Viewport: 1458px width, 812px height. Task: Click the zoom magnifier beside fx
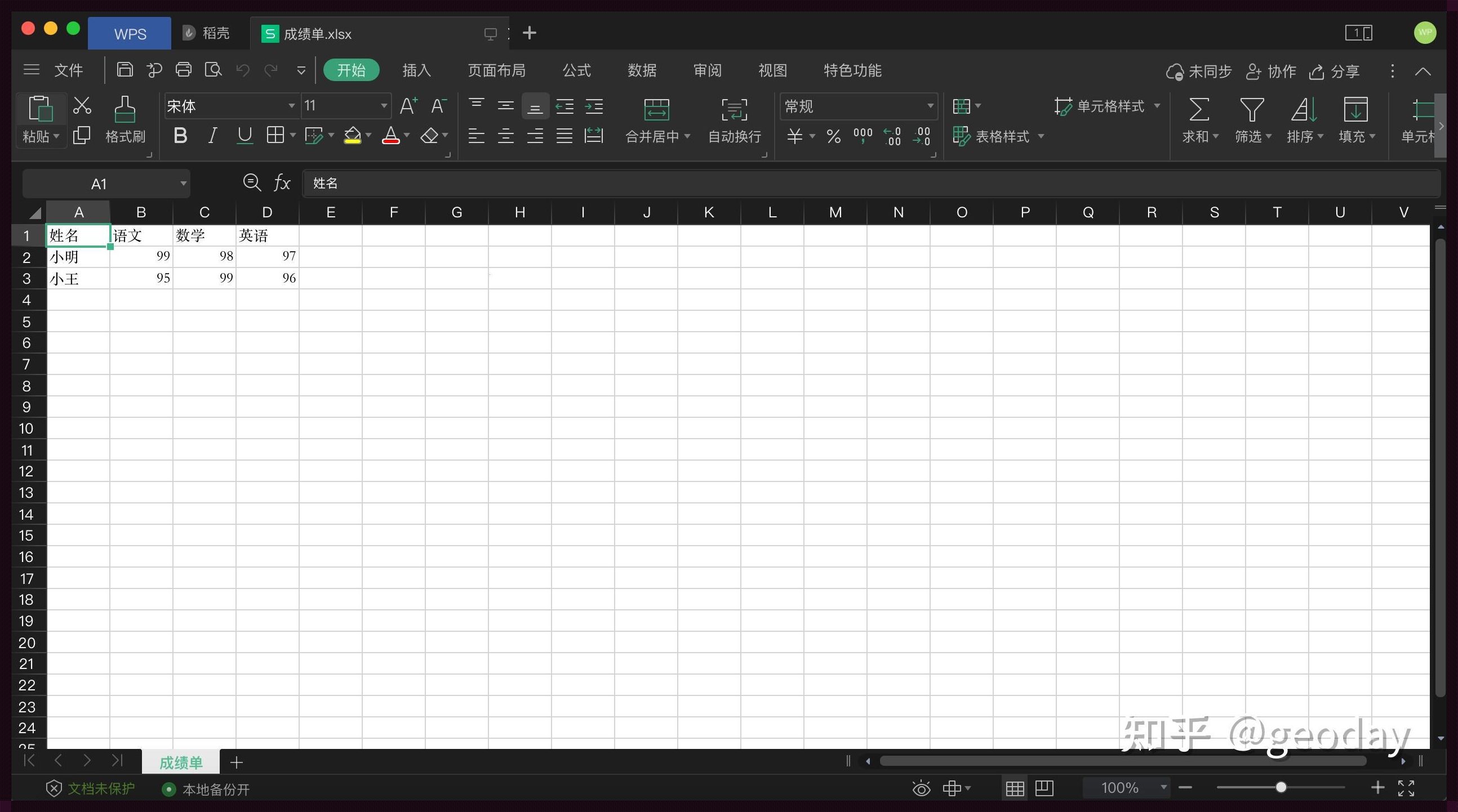point(252,182)
